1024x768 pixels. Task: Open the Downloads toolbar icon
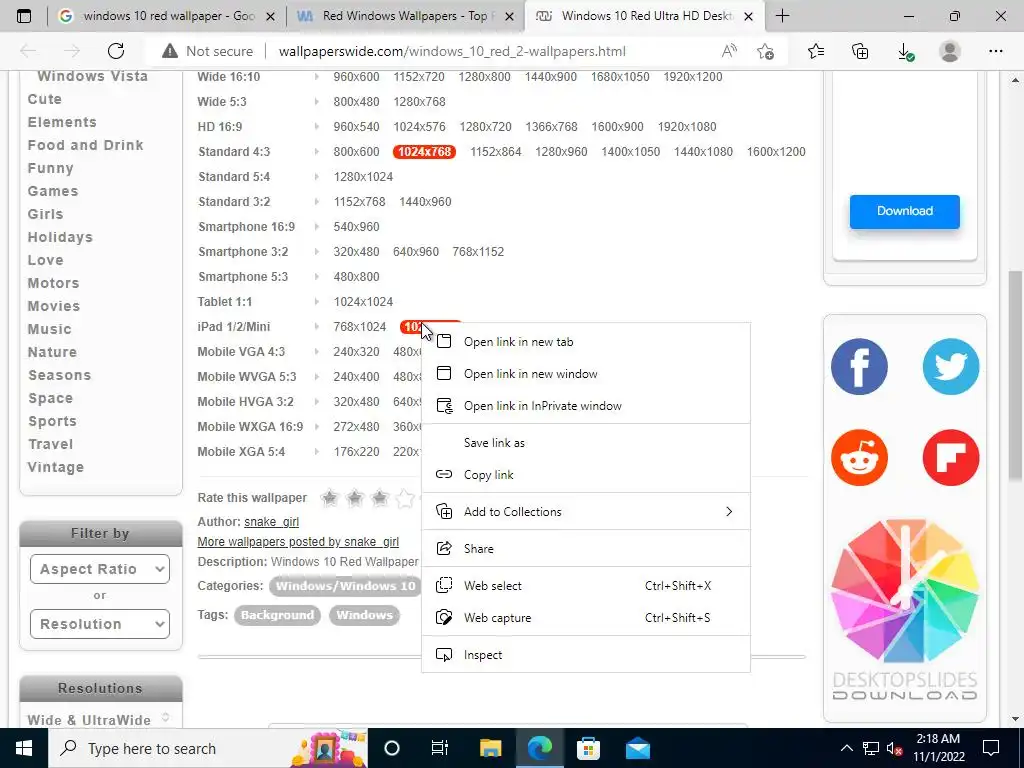pyautogui.click(x=904, y=51)
